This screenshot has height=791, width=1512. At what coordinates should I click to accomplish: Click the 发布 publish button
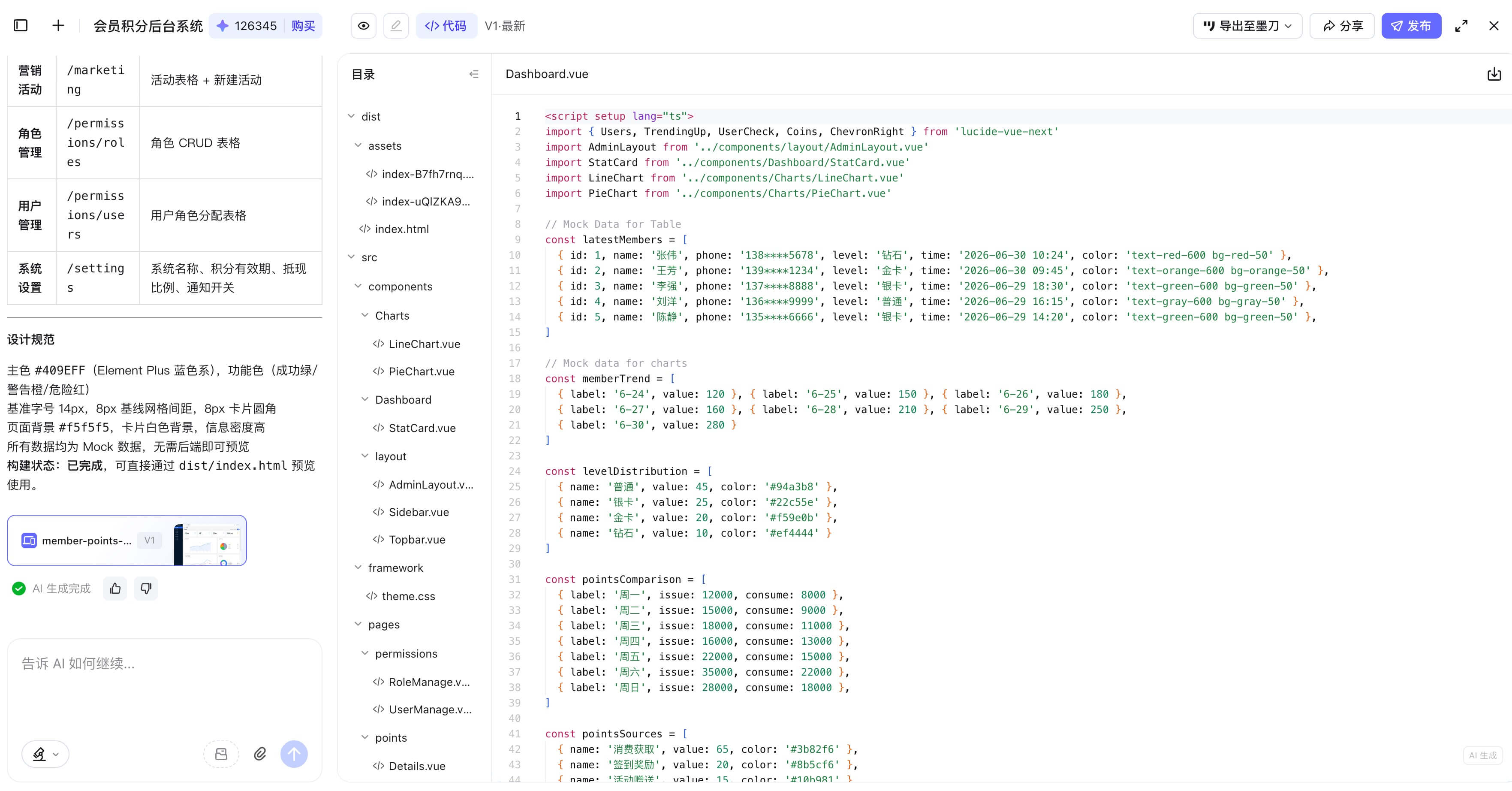pos(1411,26)
